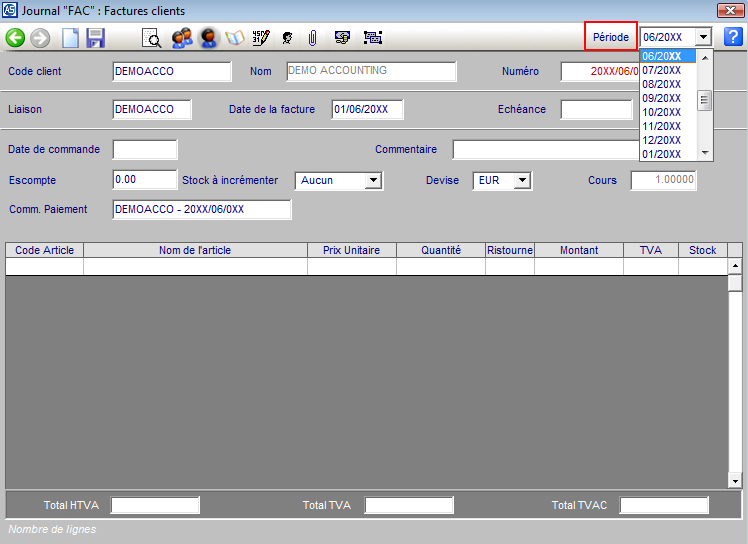Click the Date de commande field
The image size is (748, 544).
[x=145, y=149]
